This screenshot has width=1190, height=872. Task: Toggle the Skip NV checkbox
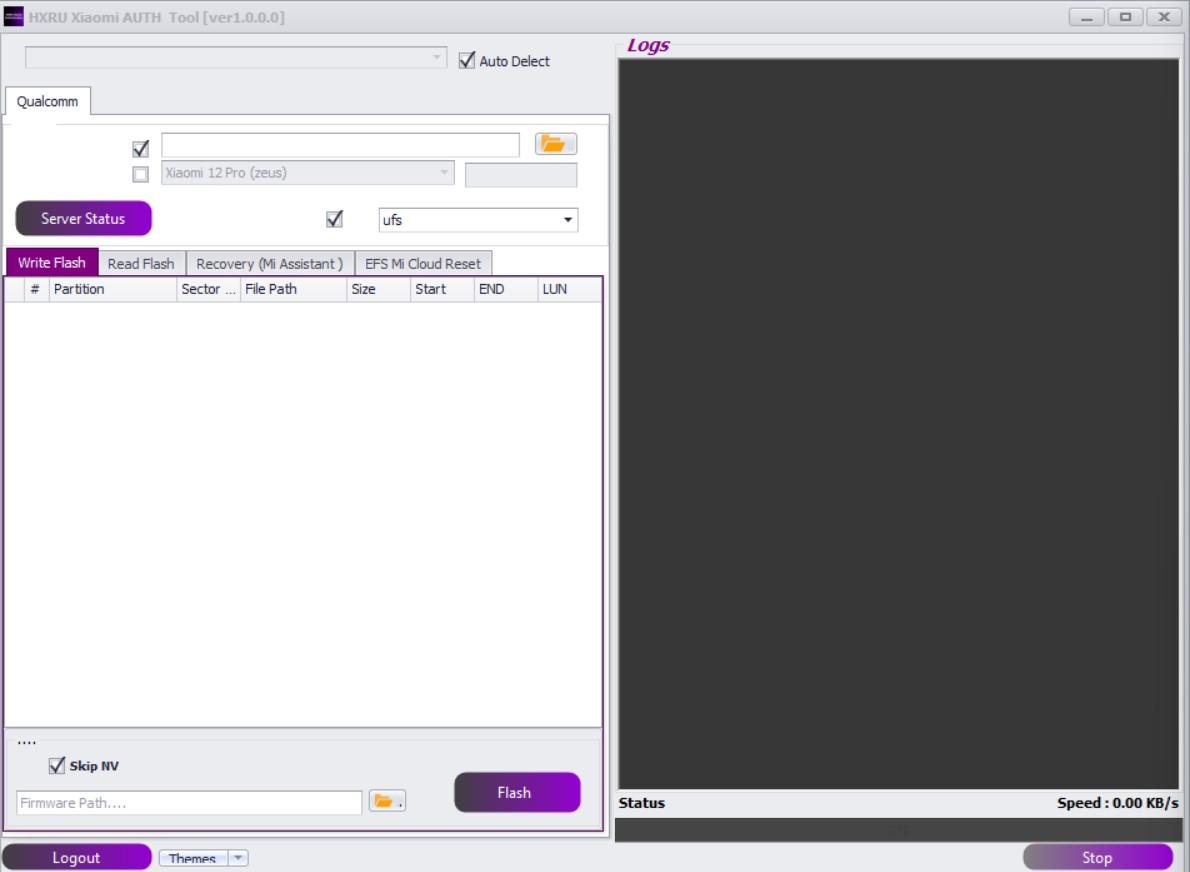57,766
